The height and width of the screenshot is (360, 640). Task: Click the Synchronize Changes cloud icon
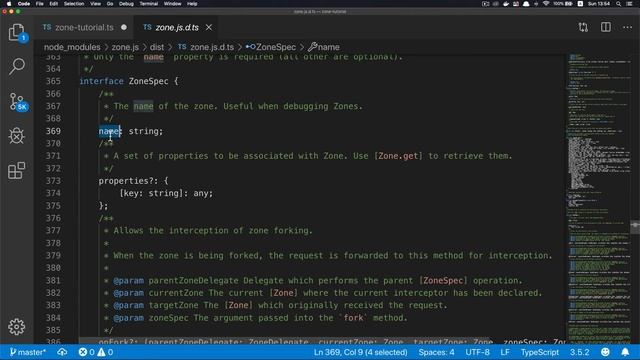point(62,352)
